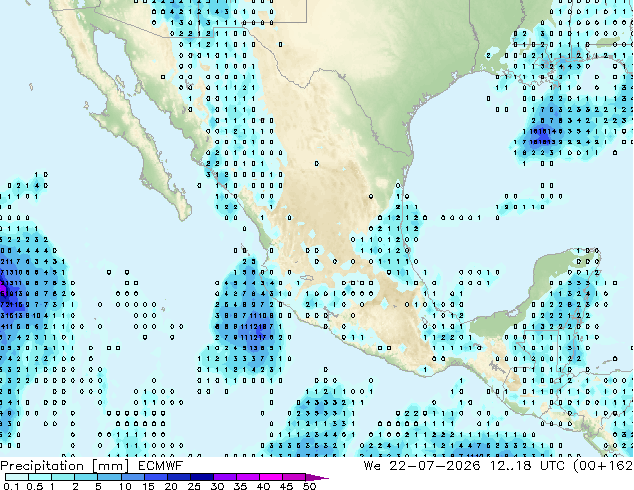634x490 pixels.
Task: Click the "ECMWF" model label
Action: [161, 466]
